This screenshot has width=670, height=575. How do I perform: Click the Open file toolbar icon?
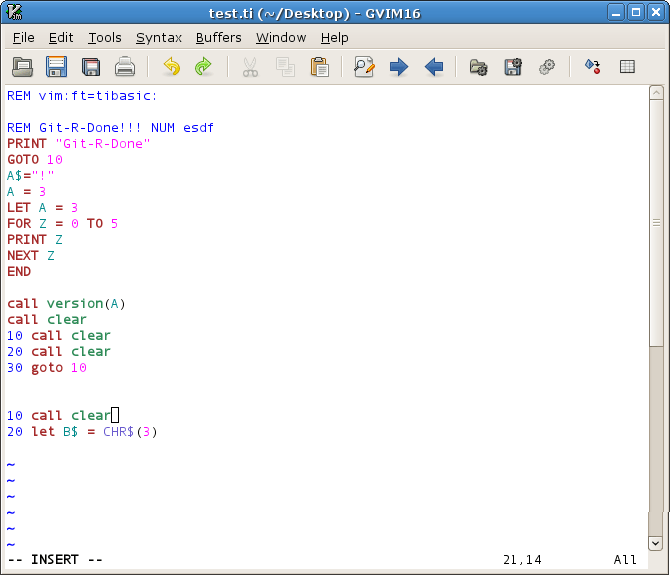(22, 67)
